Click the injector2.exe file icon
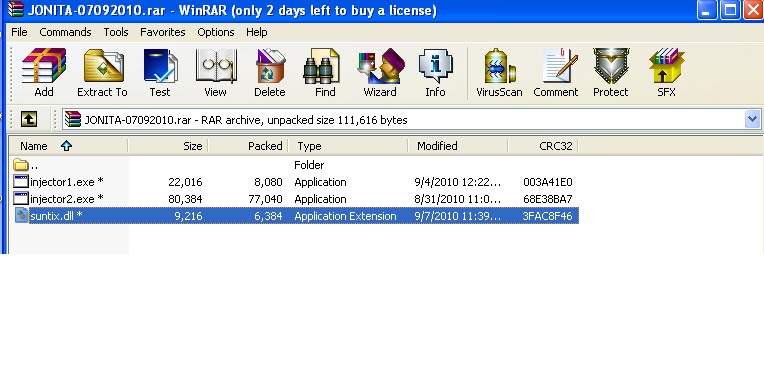Screen dimensions: 764x384 click(x=21, y=198)
